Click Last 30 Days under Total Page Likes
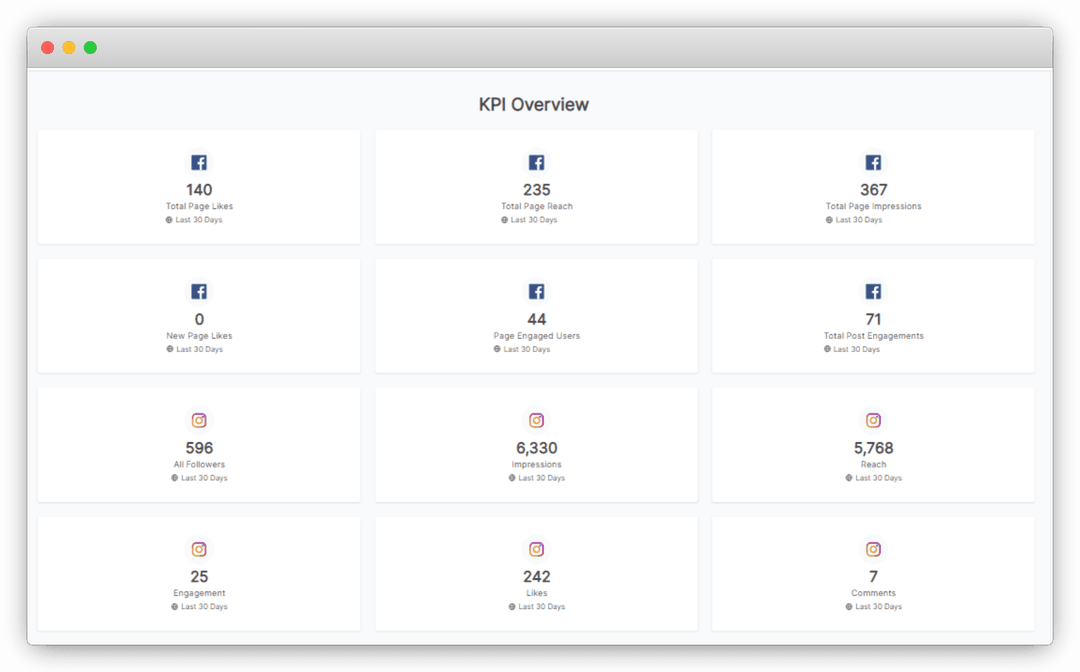 [x=198, y=220]
